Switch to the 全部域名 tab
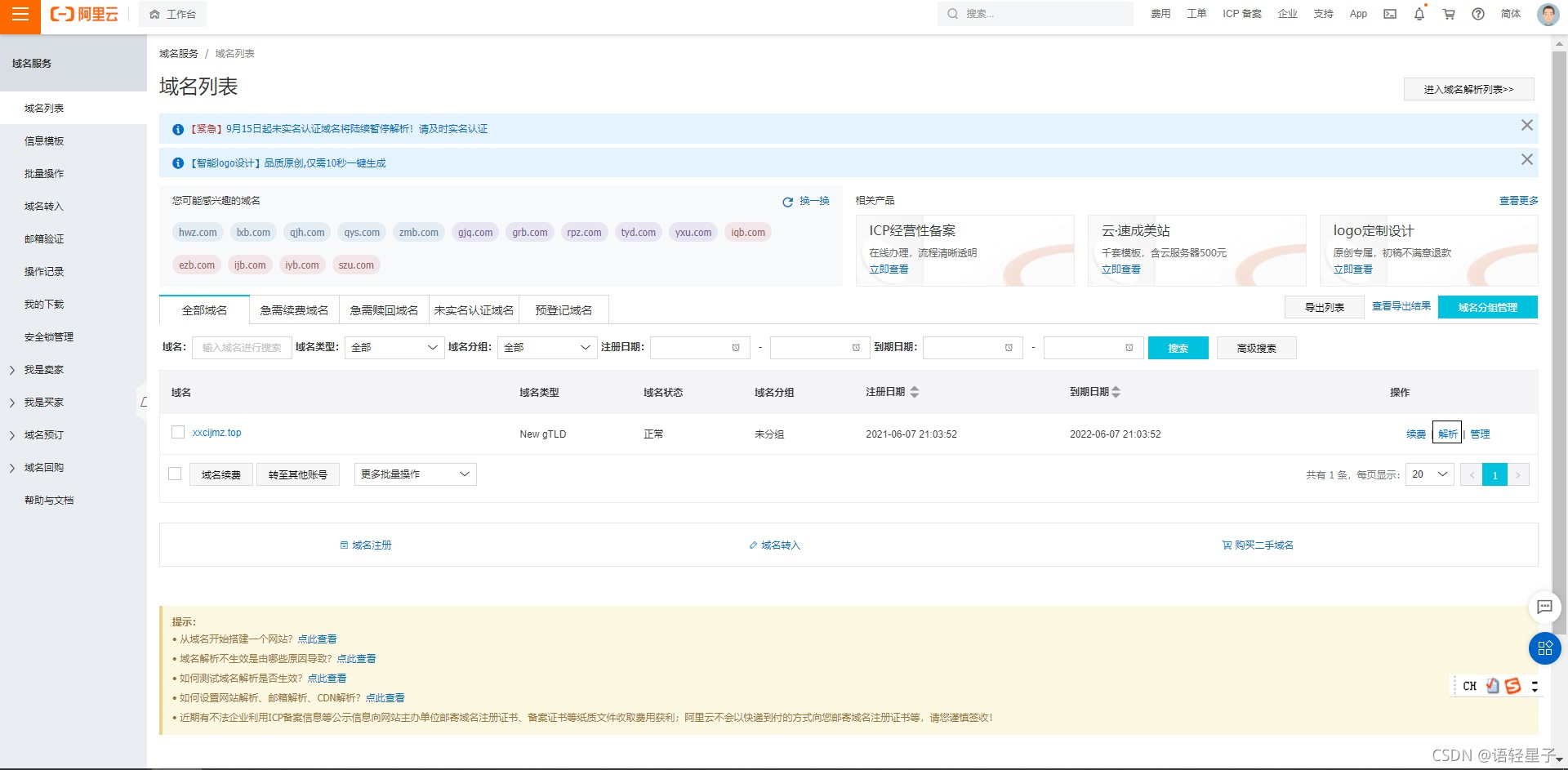 tap(204, 310)
